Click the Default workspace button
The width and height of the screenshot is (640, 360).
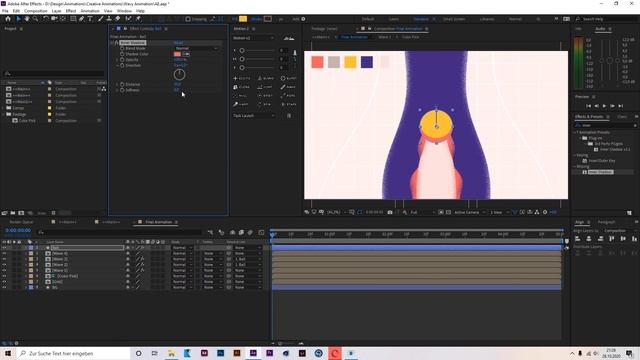coord(368,19)
